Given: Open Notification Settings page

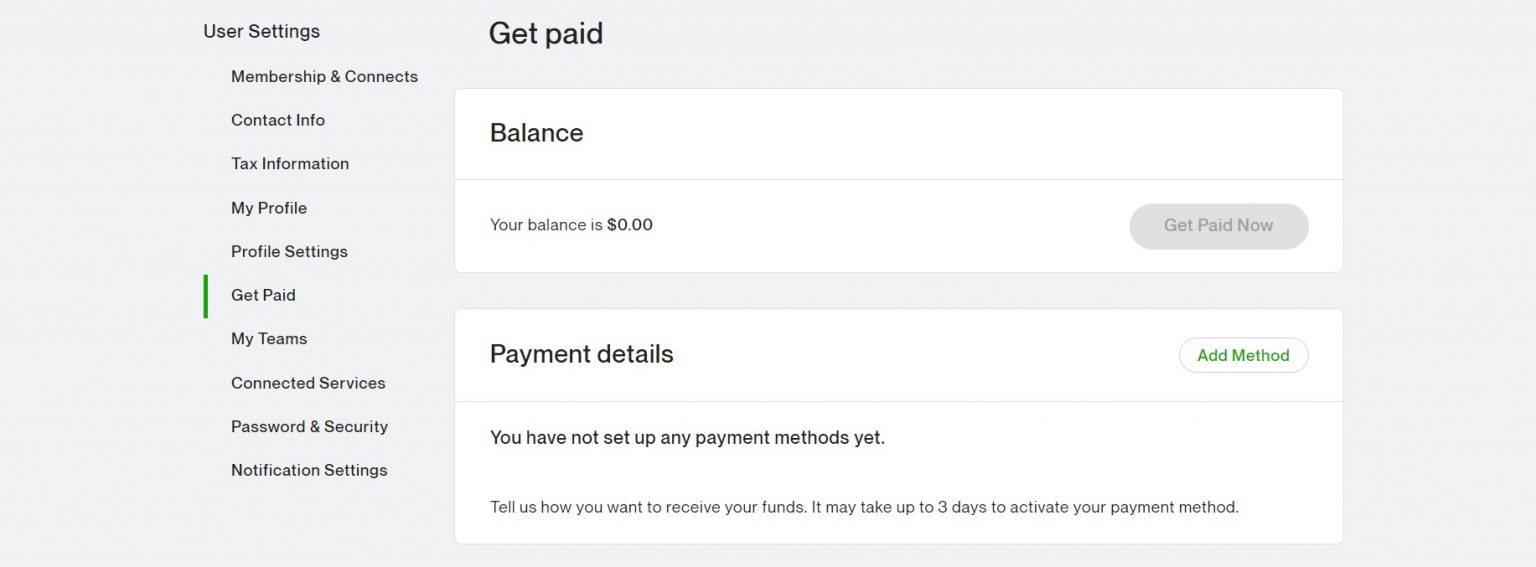Looking at the screenshot, I should [308, 470].
